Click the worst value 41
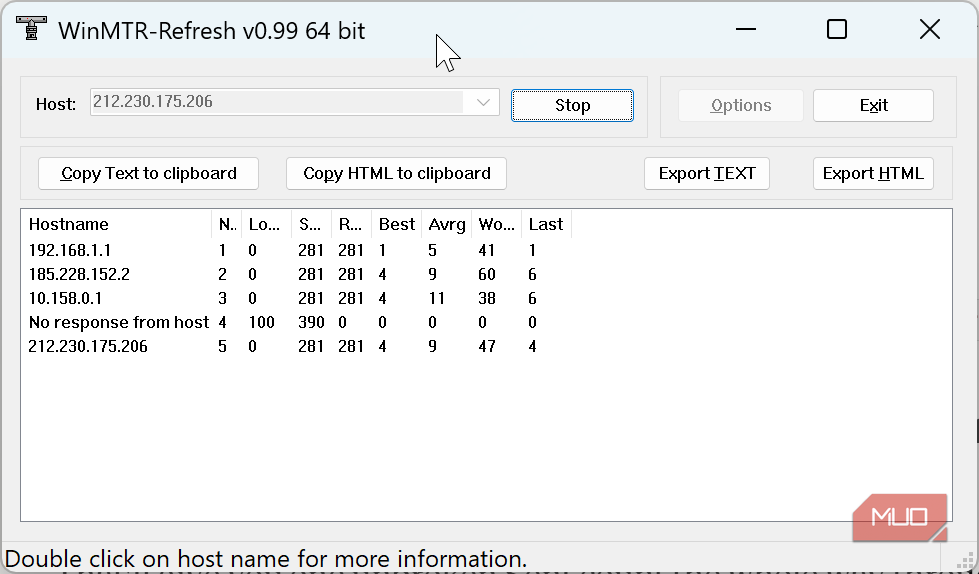979x574 pixels. 486,250
